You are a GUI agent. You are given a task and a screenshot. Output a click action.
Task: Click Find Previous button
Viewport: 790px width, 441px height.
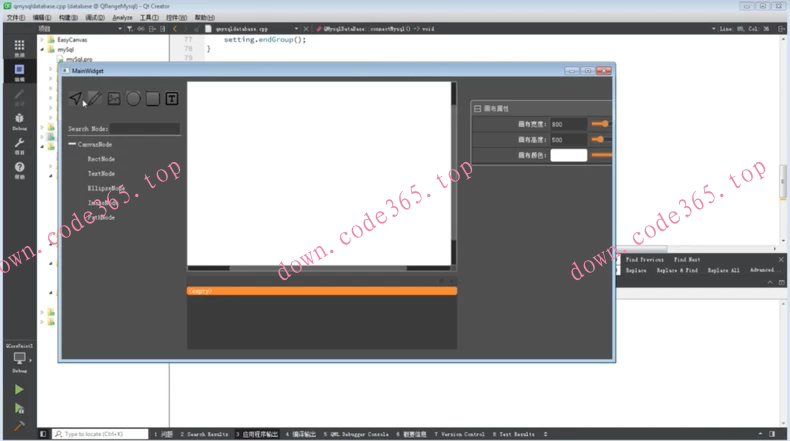click(x=644, y=260)
